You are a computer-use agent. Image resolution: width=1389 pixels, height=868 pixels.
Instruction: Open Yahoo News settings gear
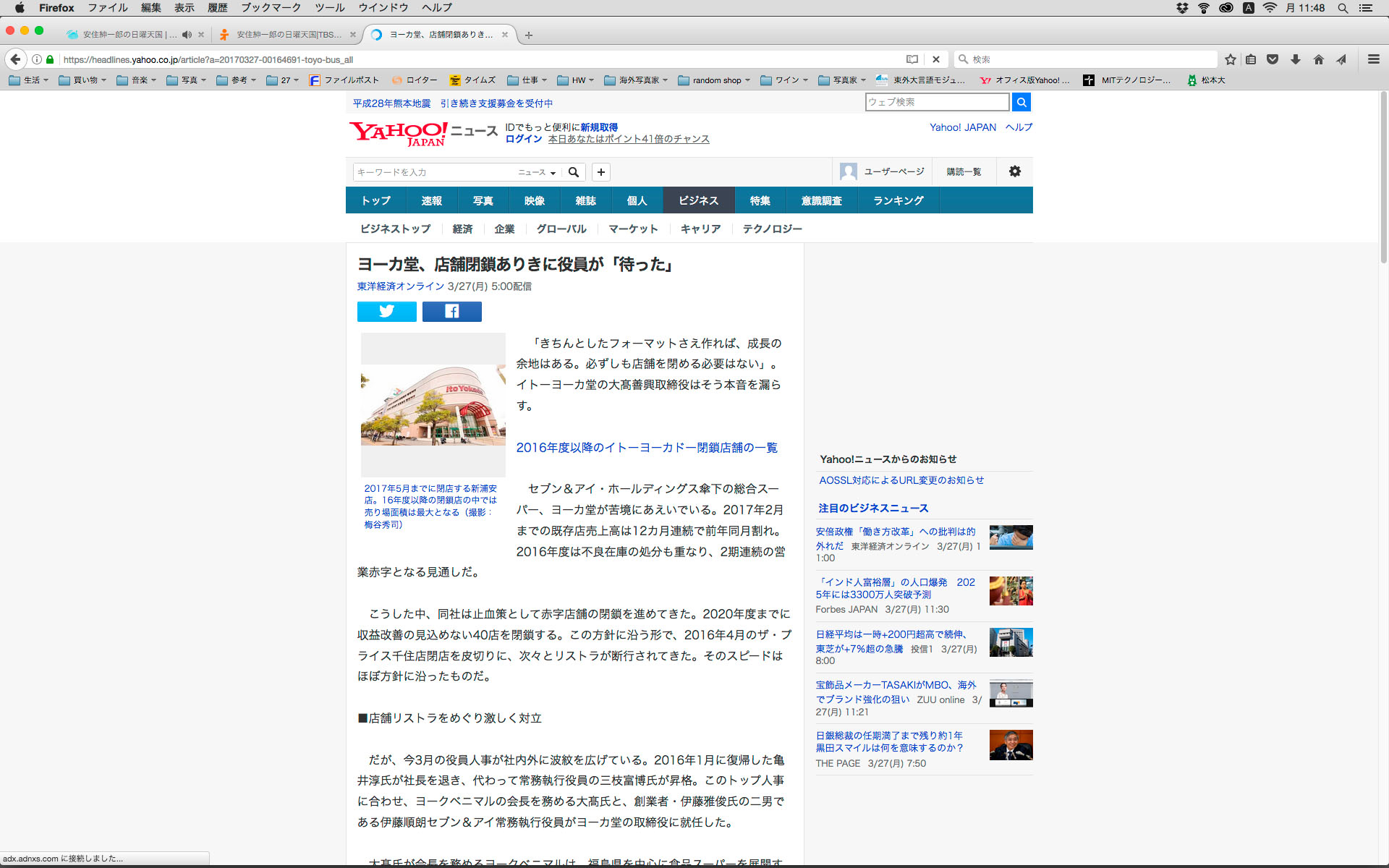[x=1014, y=171]
